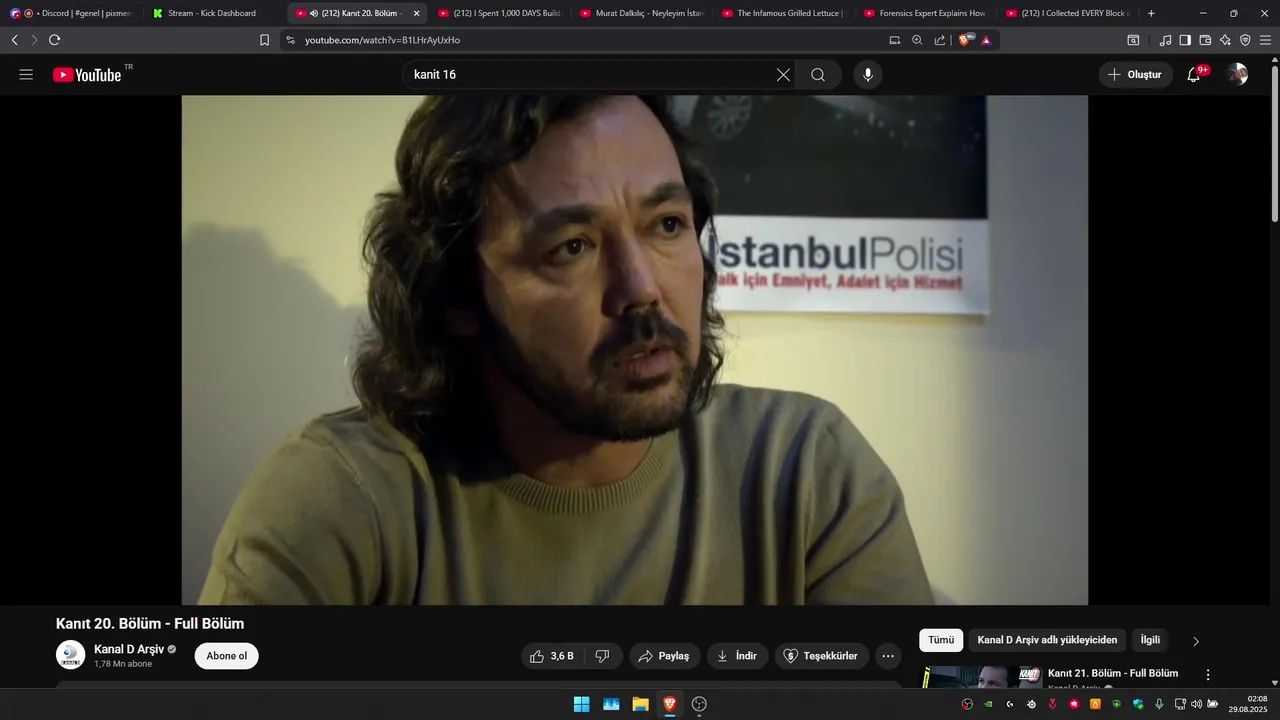1280x720 pixels.
Task: Switch to the I Spent 1,000 DAYS tab
Action: click(x=500, y=13)
